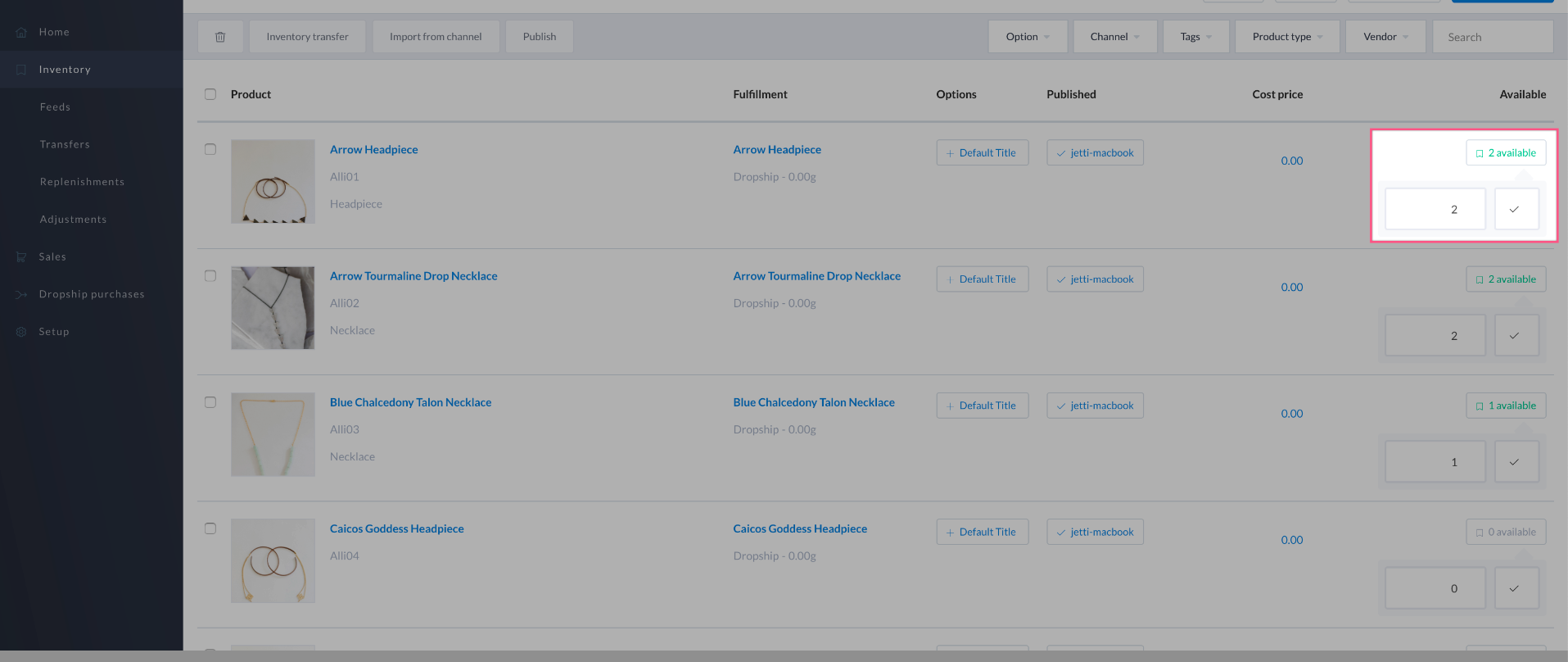Open Blue Chalcedony Talon Necklace product link

tap(410, 402)
